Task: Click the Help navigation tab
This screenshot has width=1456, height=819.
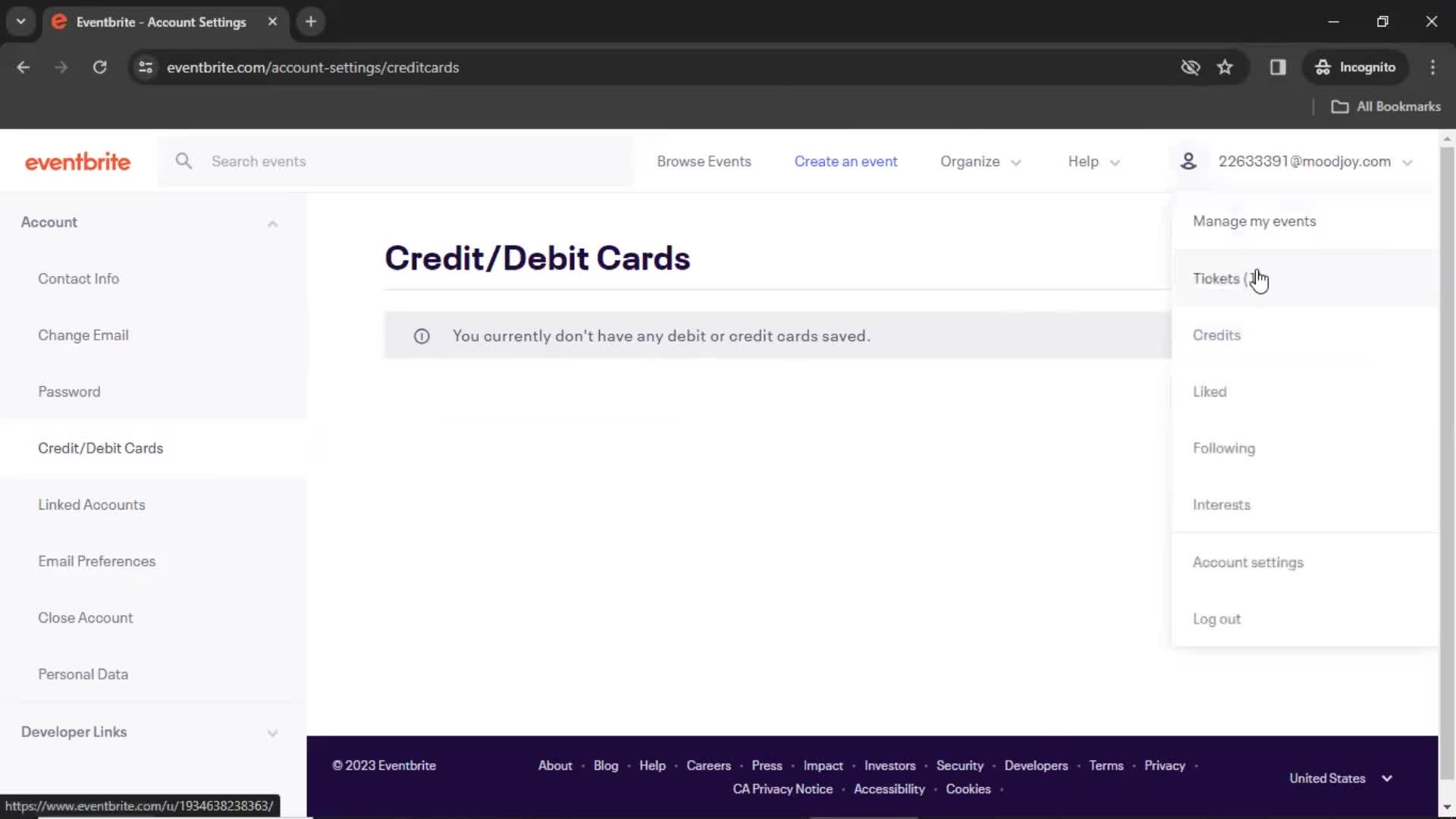Action: [1083, 160]
